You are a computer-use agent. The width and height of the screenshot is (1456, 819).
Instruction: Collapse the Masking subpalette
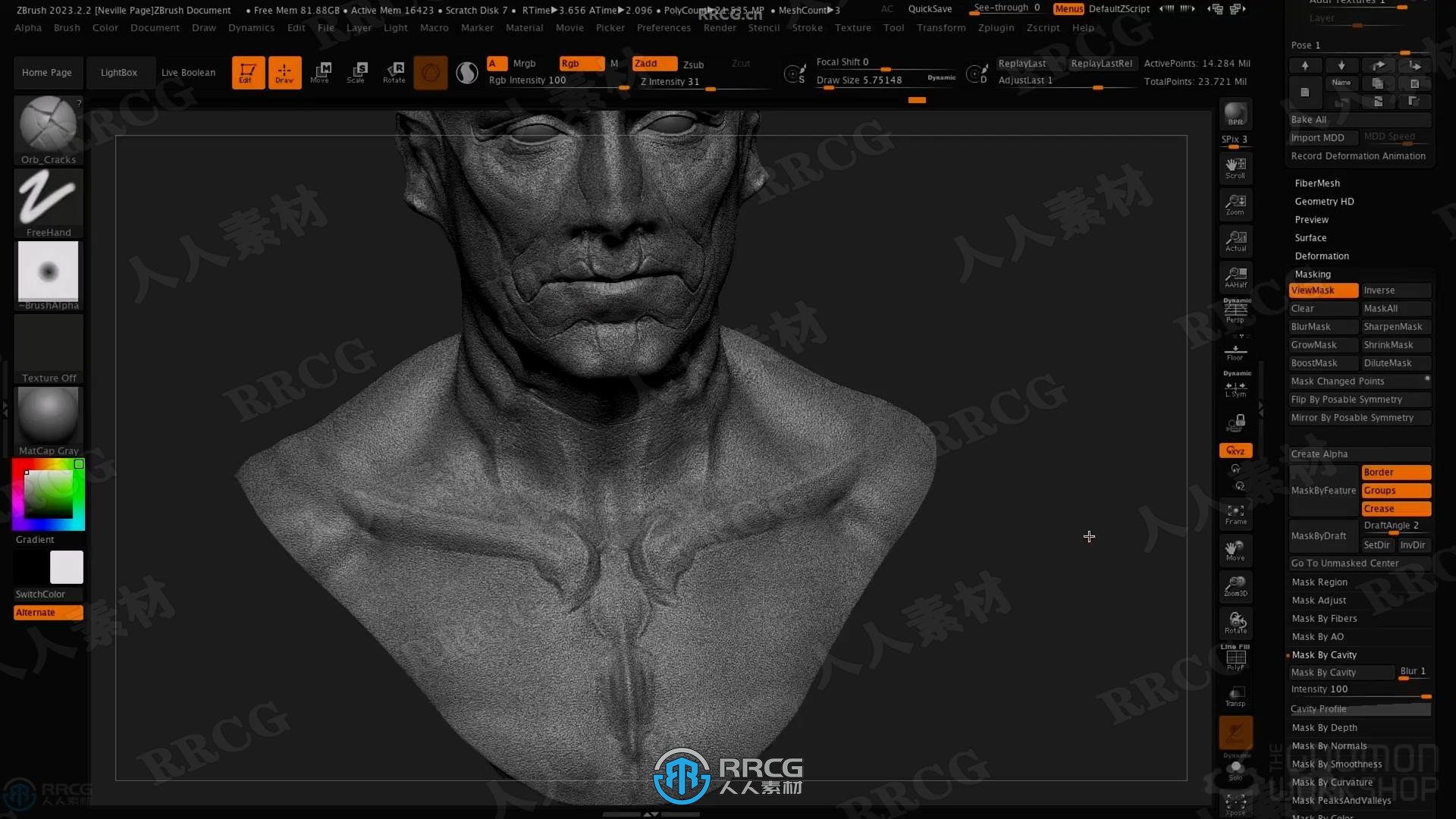pos(1313,275)
